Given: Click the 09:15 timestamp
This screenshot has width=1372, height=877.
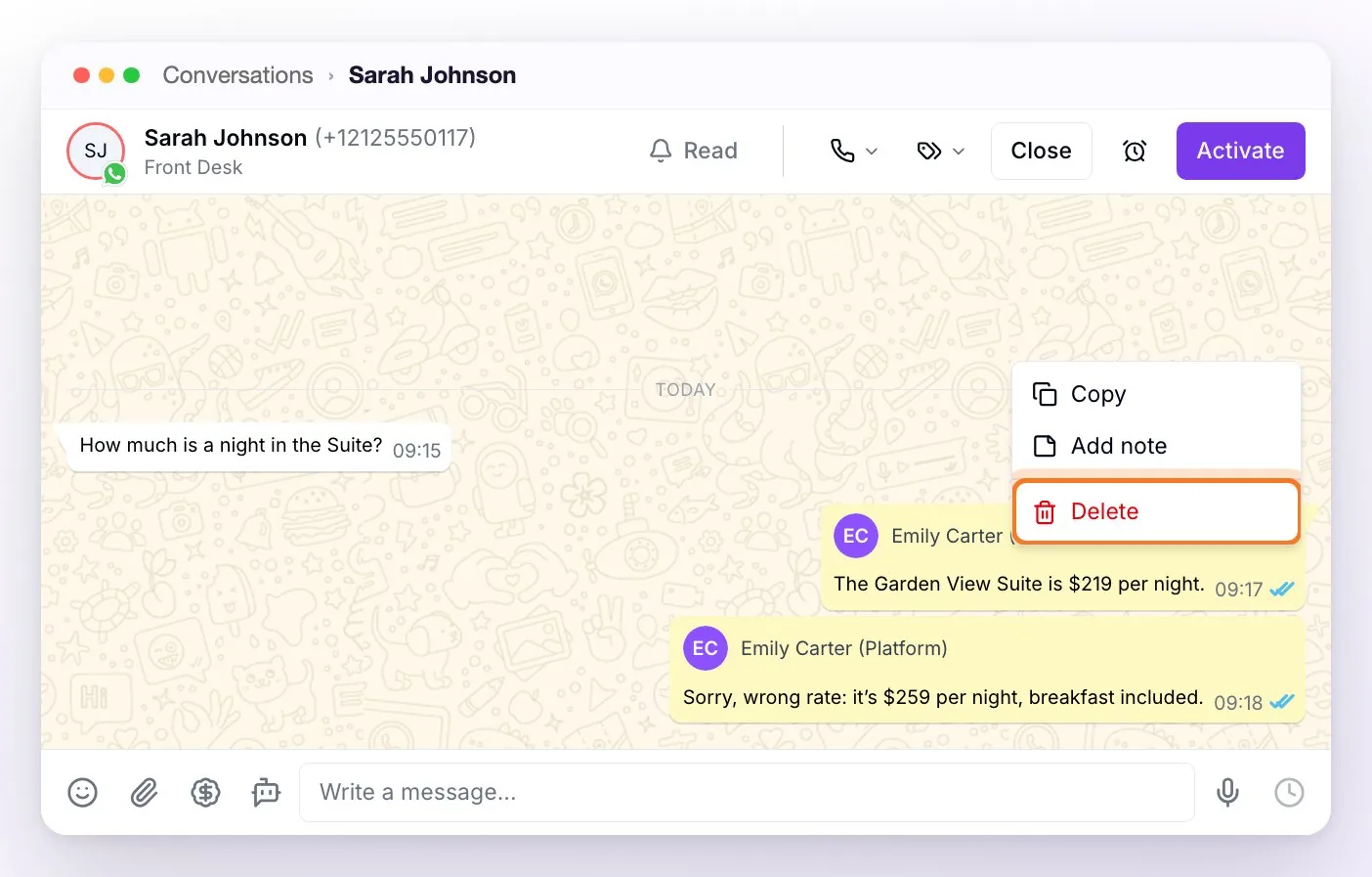Looking at the screenshot, I should pyautogui.click(x=416, y=451).
